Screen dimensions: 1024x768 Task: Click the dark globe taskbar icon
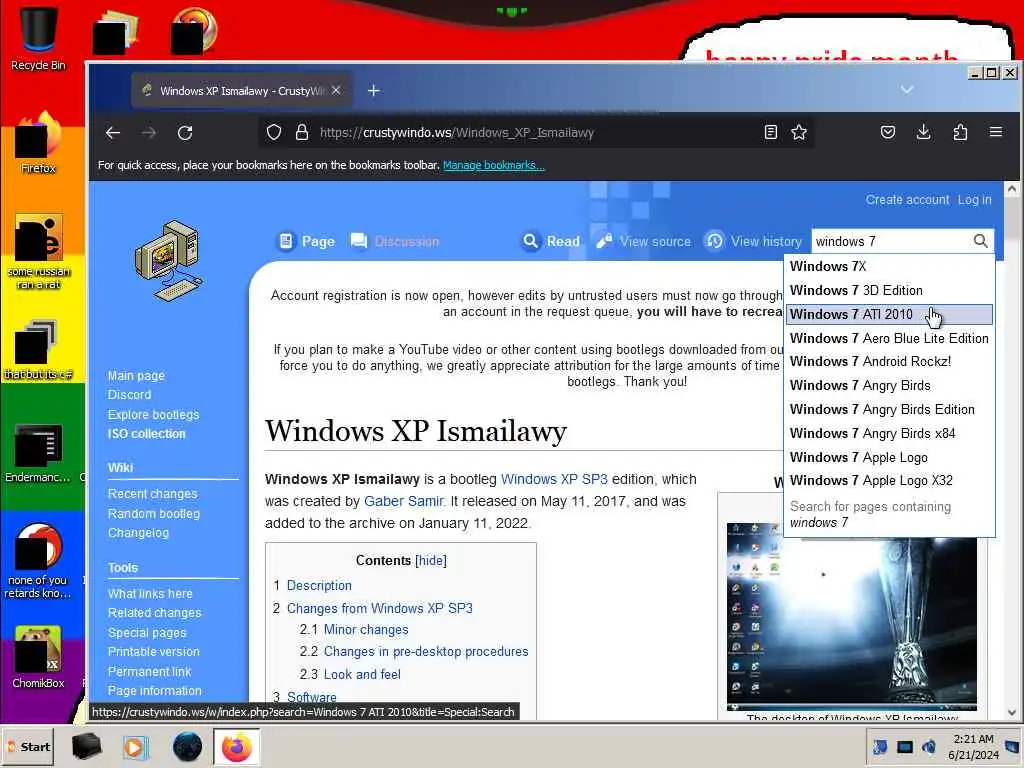coord(187,746)
